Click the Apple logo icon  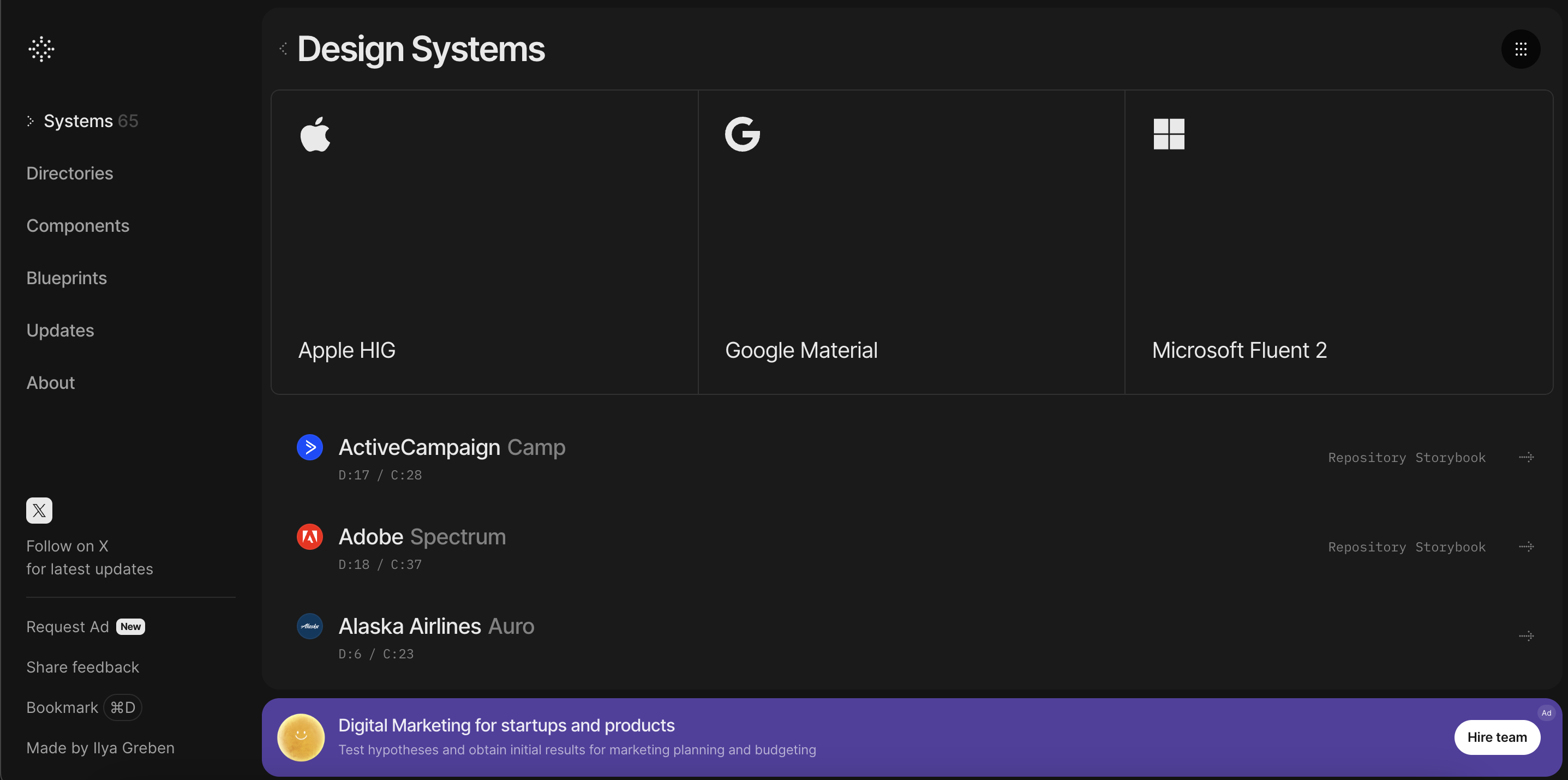click(x=315, y=134)
